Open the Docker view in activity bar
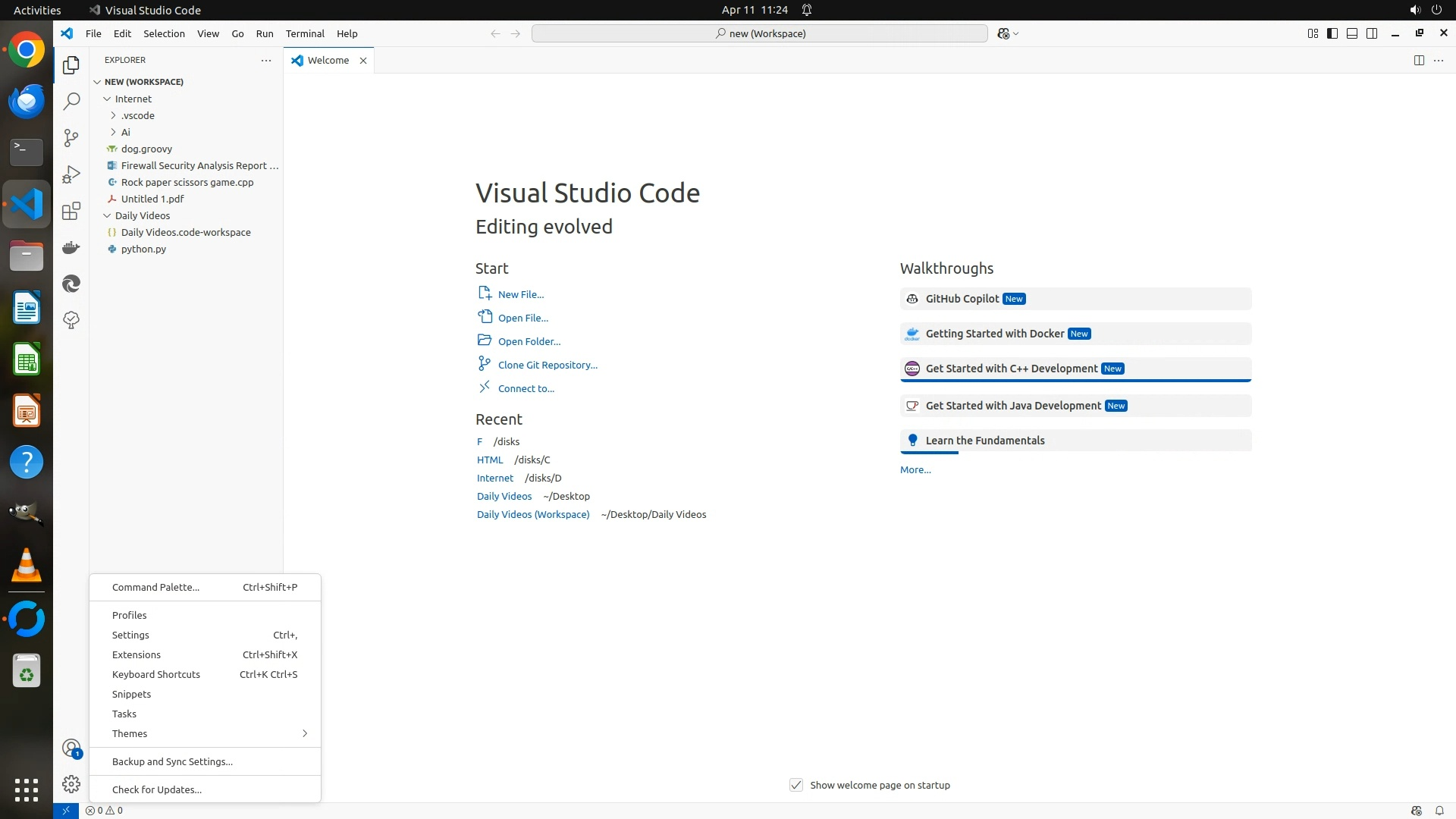 tap(71, 247)
